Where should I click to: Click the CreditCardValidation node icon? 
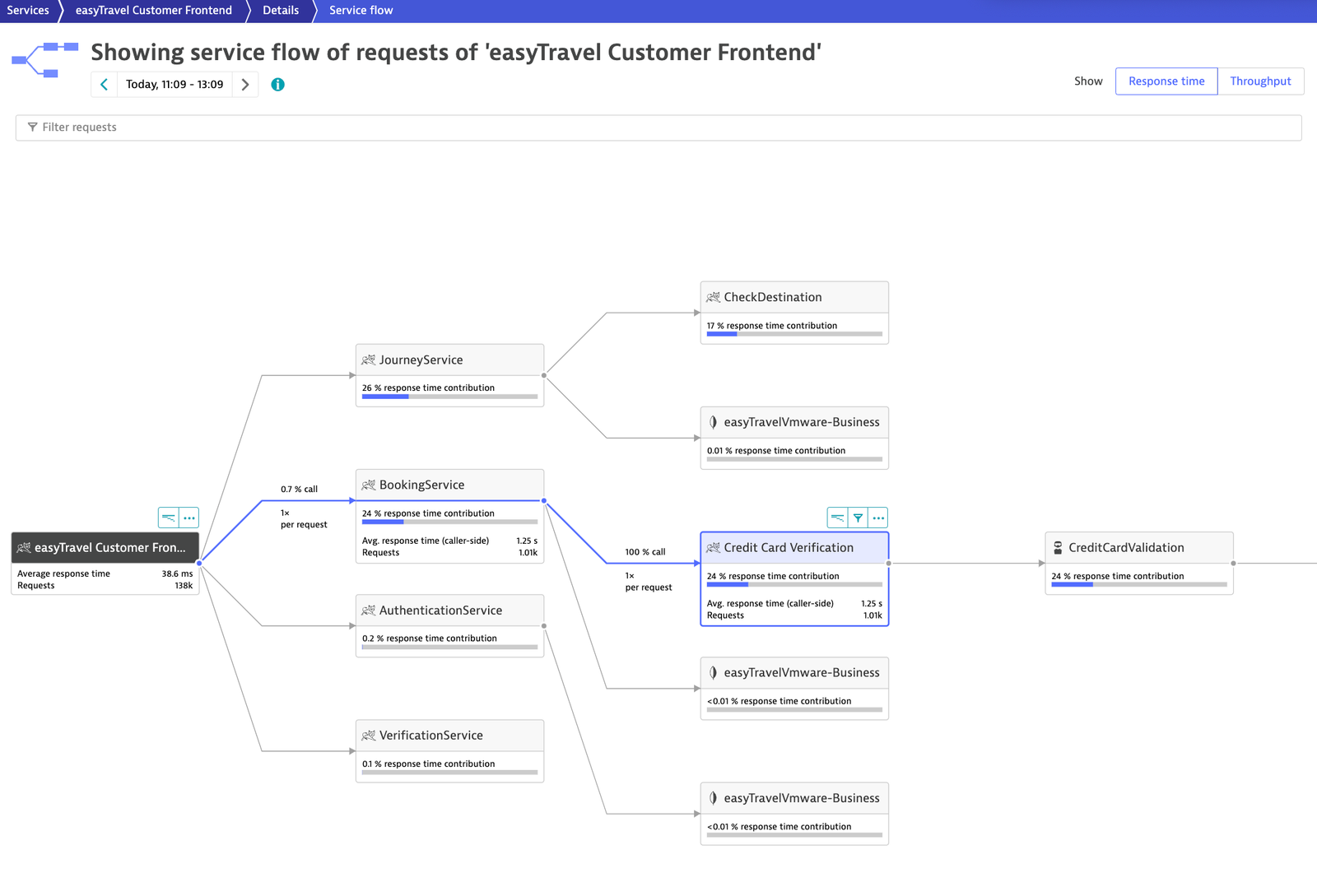[1058, 547]
